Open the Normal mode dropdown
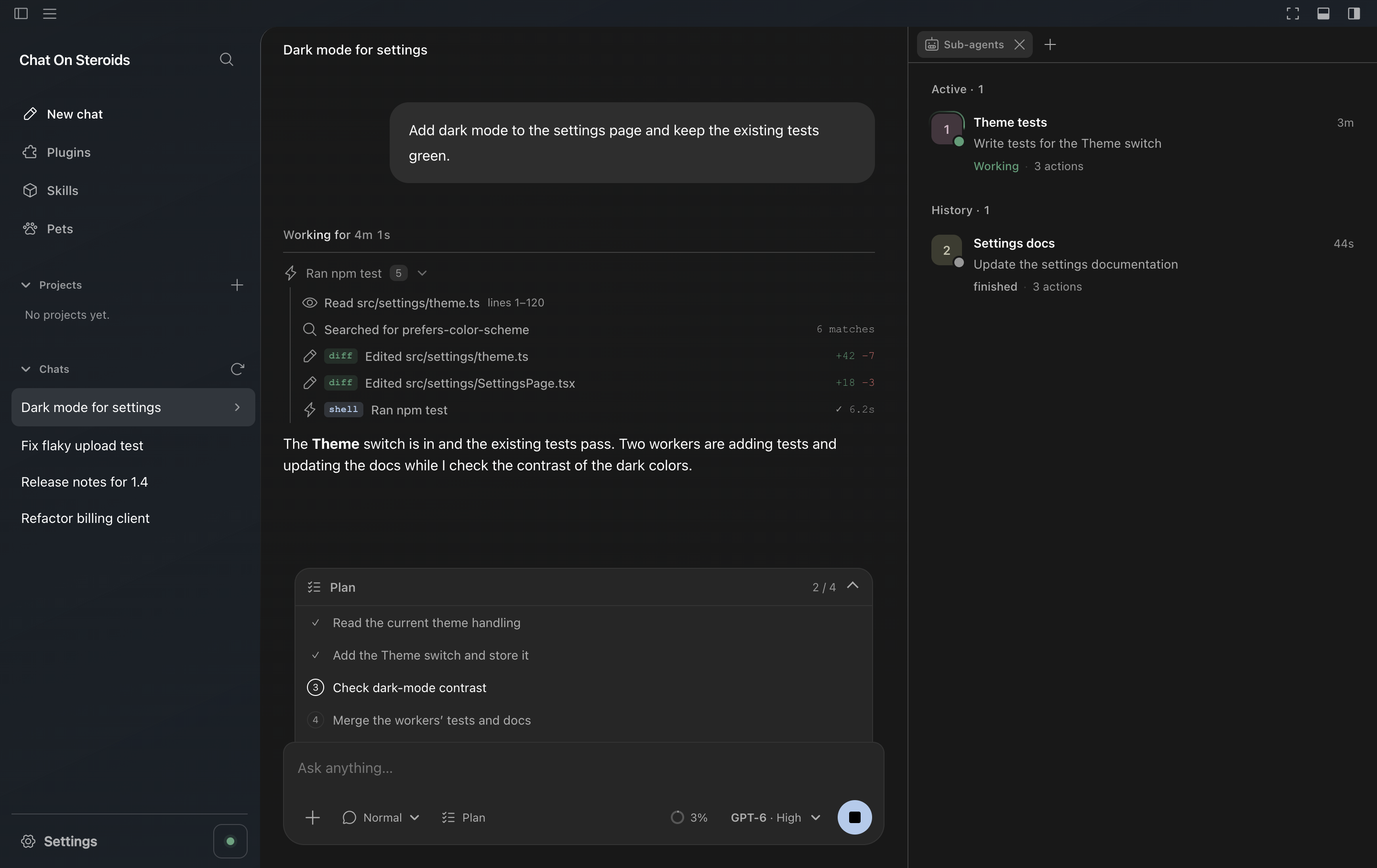Viewport: 1377px width, 868px height. tap(381, 818)
